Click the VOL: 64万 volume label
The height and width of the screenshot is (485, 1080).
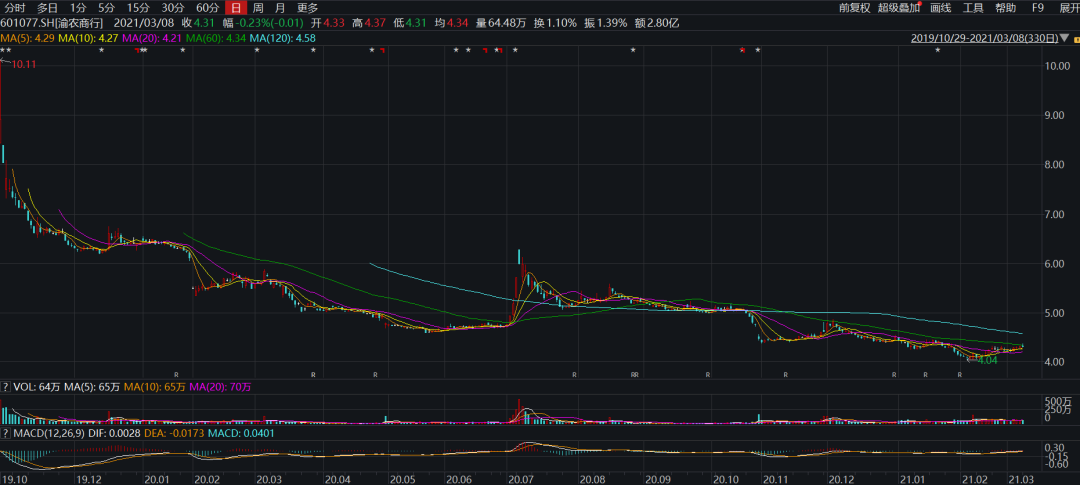(x=37, y=388)
